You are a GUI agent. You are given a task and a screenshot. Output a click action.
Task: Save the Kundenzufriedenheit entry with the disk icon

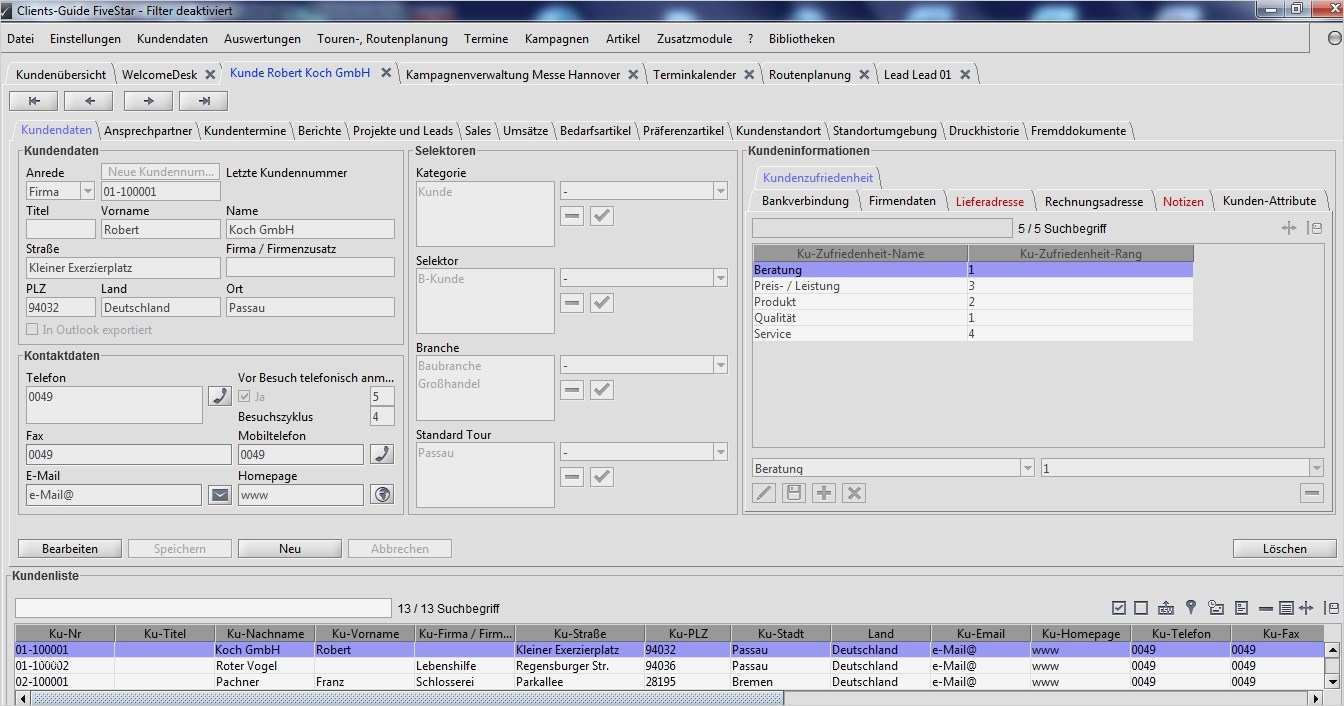click(793, 492)
